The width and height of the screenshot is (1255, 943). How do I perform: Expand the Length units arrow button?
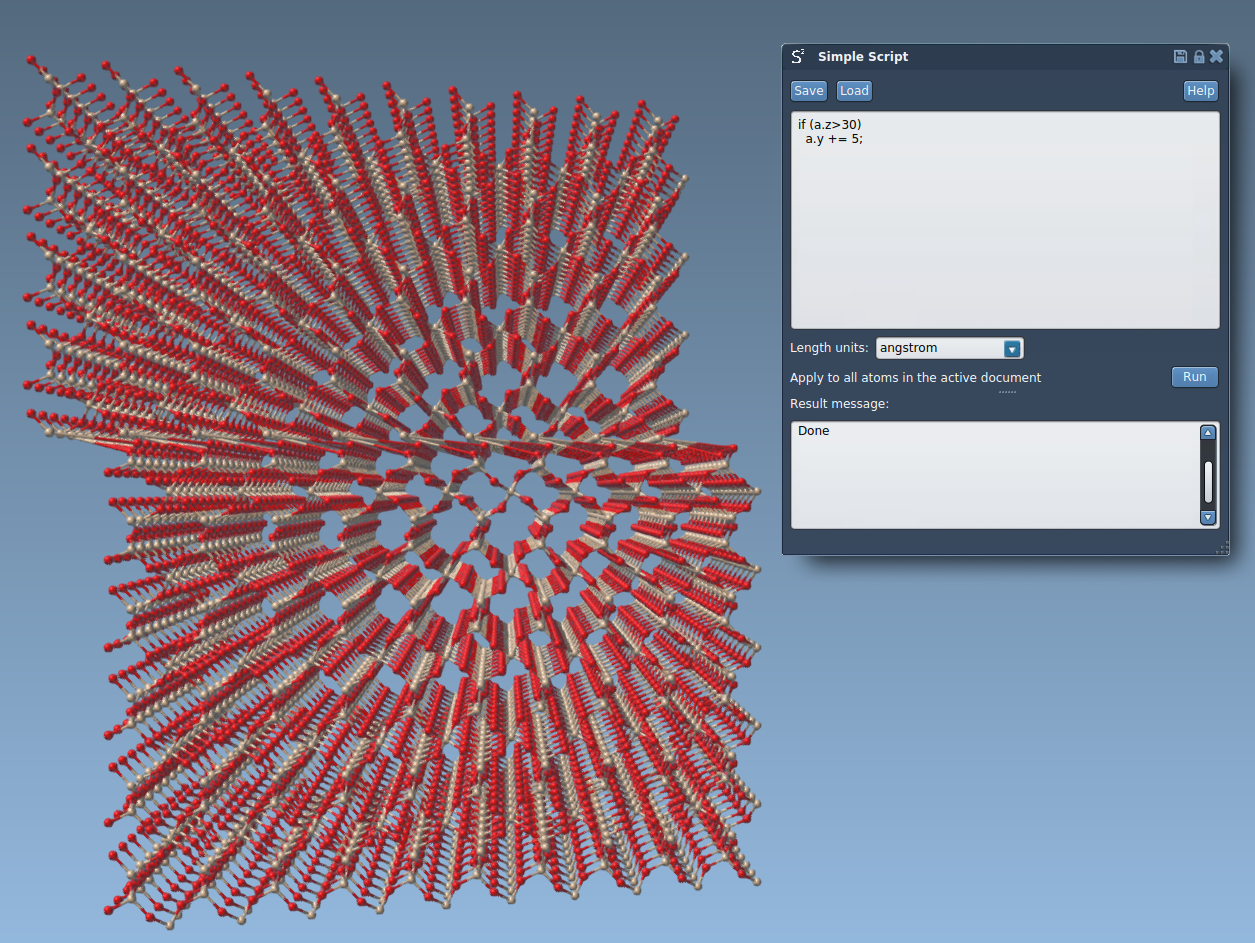[1012, 349]
